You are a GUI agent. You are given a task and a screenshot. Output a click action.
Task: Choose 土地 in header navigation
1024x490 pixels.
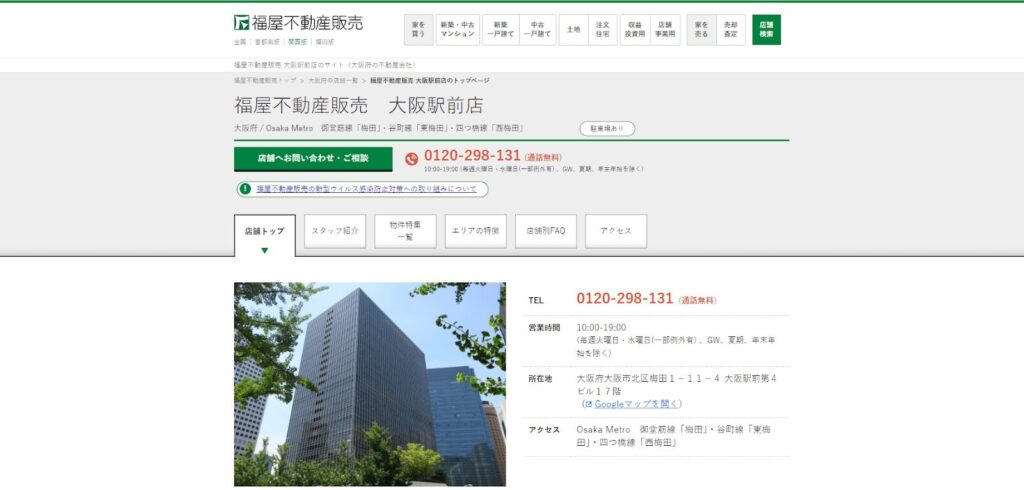coord(573,29)
